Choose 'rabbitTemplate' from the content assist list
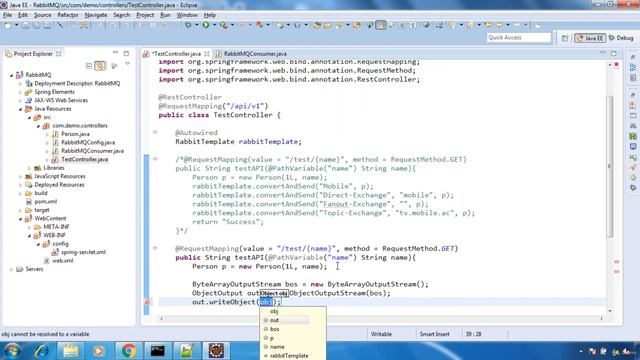640x360 pixels. [x=289, y=356]
